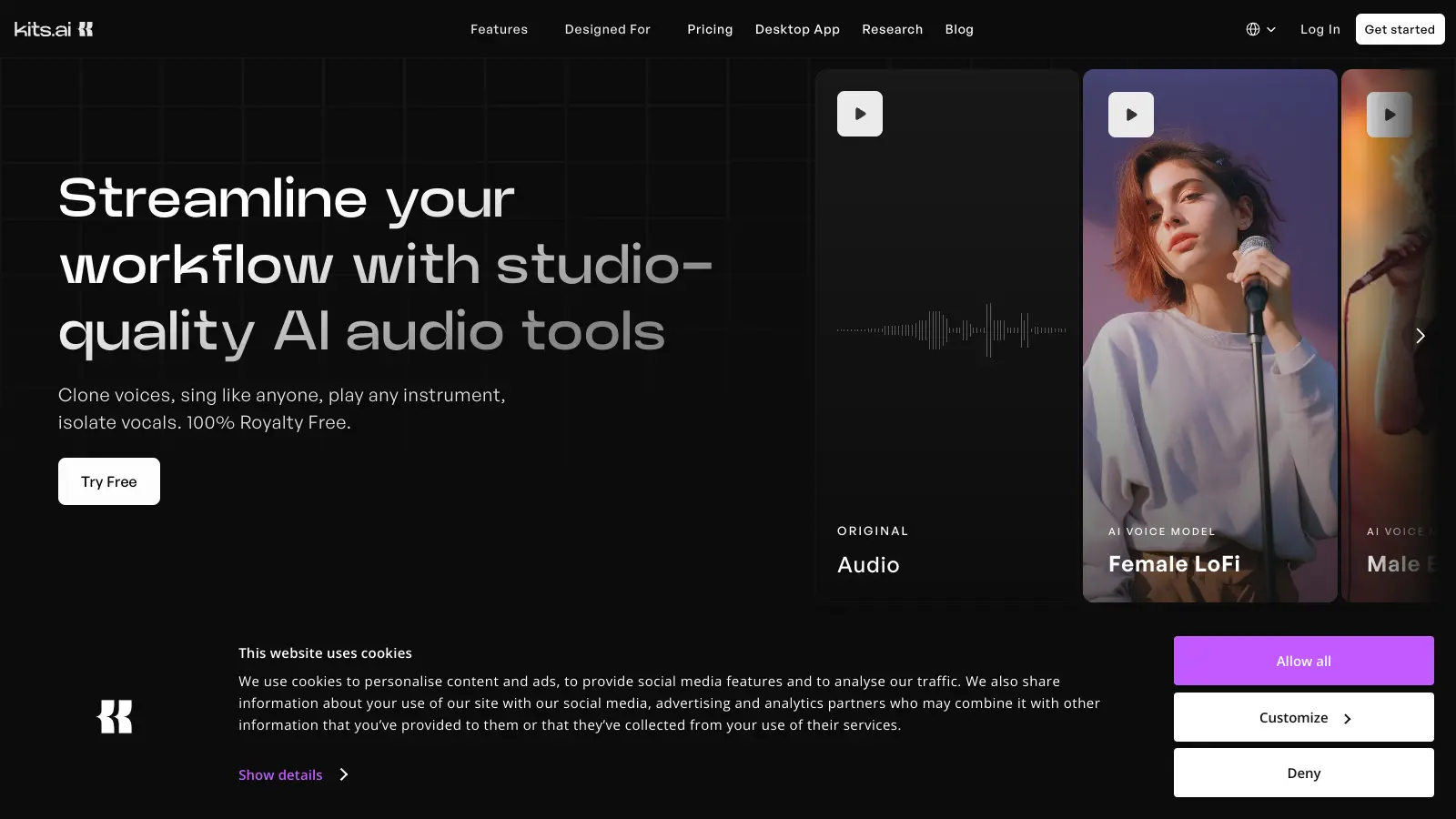Navigate to the Research page

(x=892, y=29)
